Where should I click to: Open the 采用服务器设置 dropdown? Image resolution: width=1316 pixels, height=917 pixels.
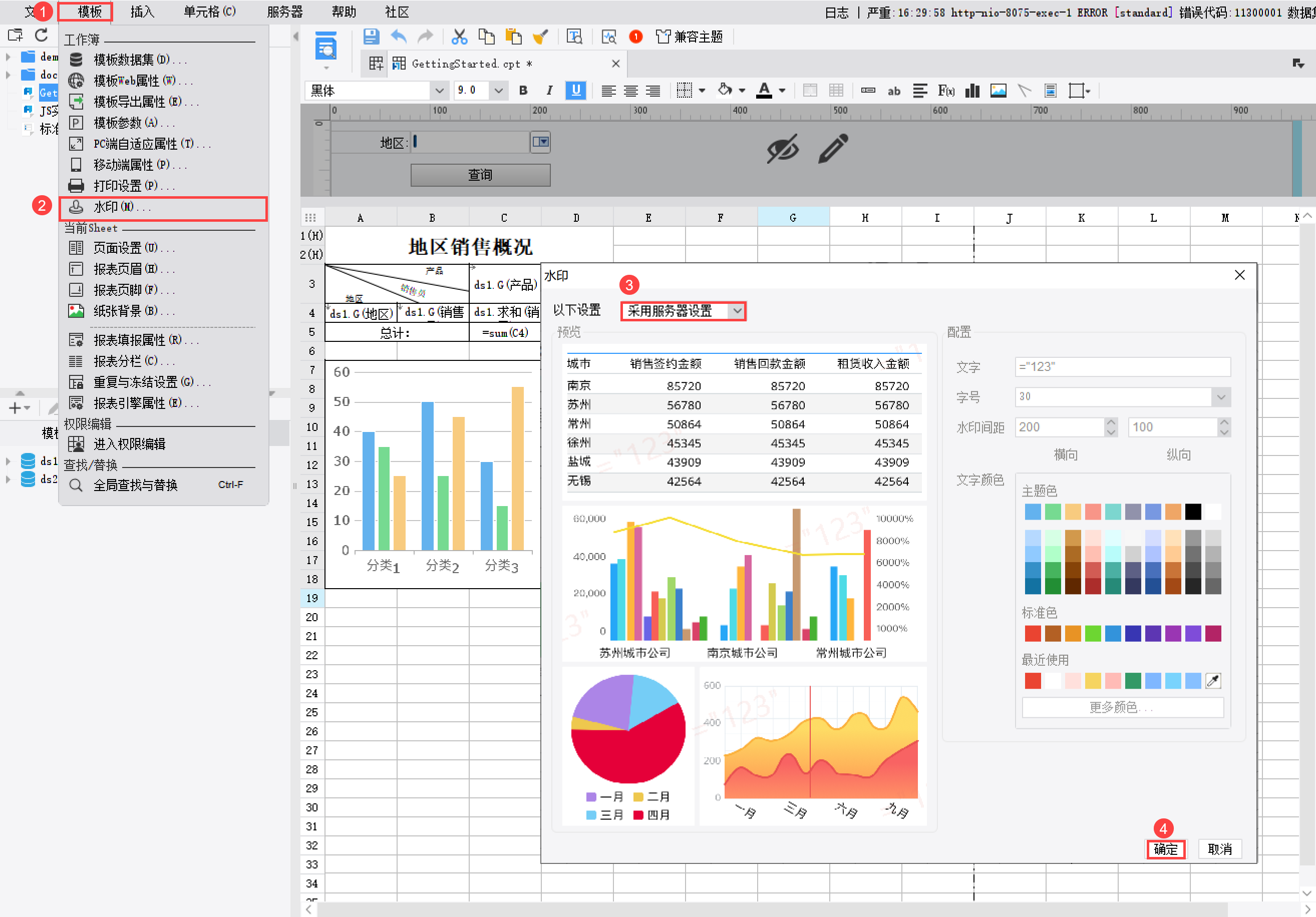point(683,311)
